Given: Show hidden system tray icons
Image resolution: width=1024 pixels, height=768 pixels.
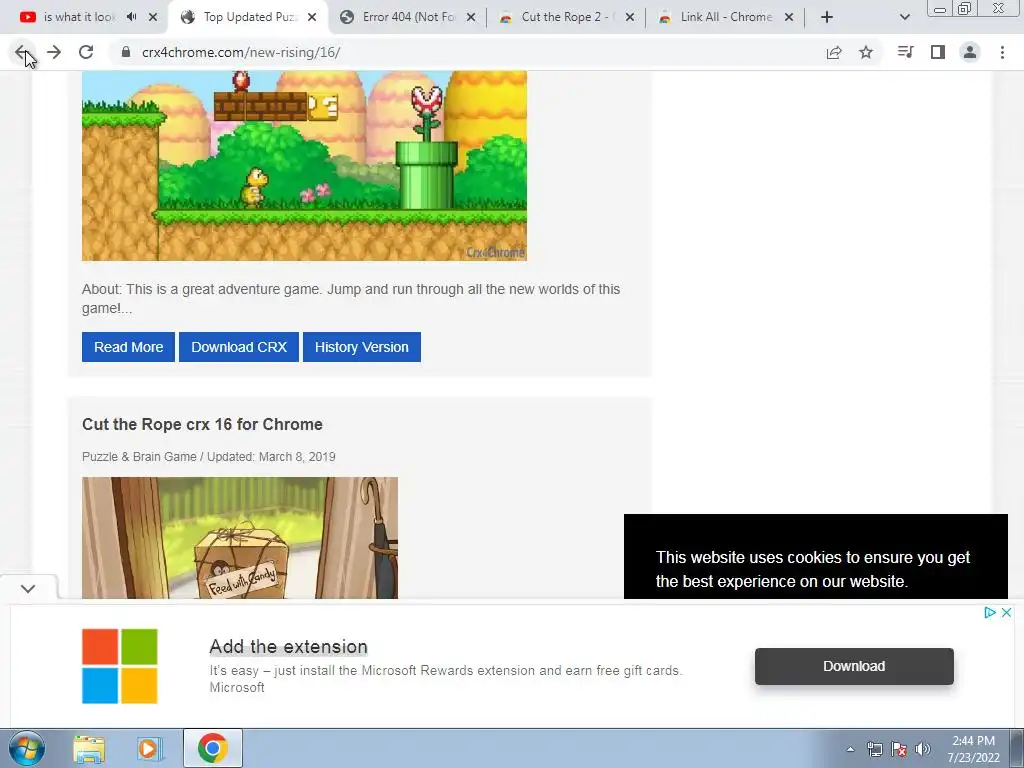Looking at the screenshot, I should [x=850, y=749].
